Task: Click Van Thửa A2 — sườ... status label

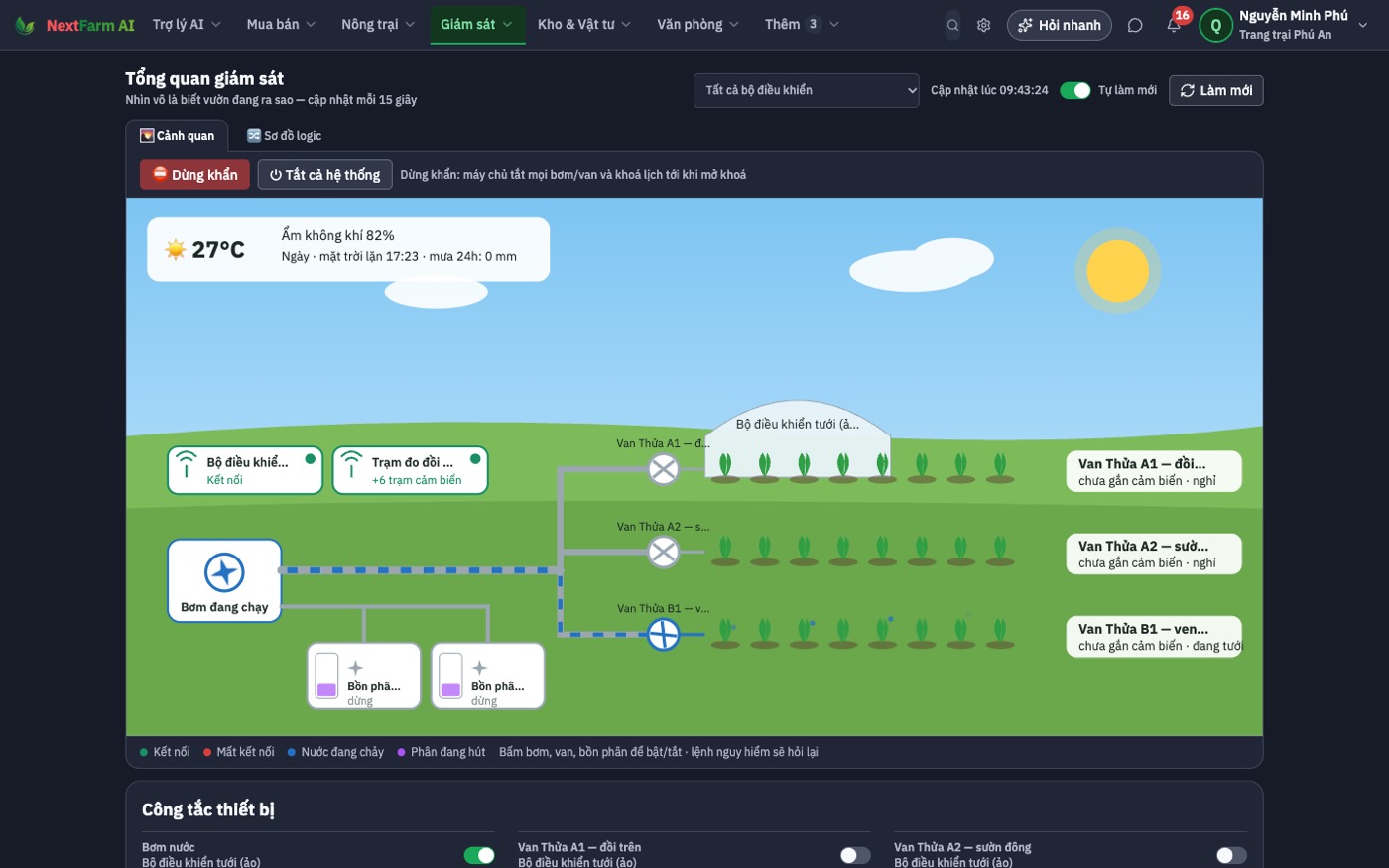Action: tap(1154, 555)
